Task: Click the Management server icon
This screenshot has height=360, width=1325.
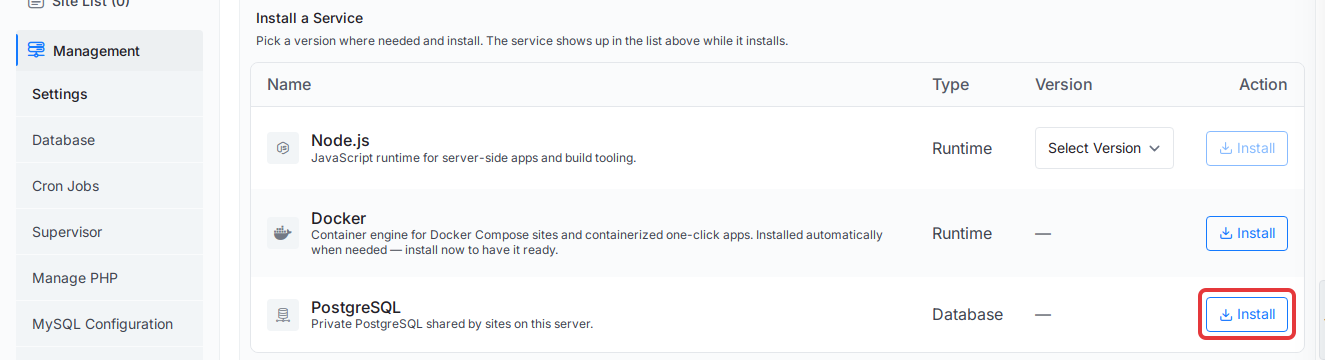Action: pyautogui.click(x=36, y=50)
